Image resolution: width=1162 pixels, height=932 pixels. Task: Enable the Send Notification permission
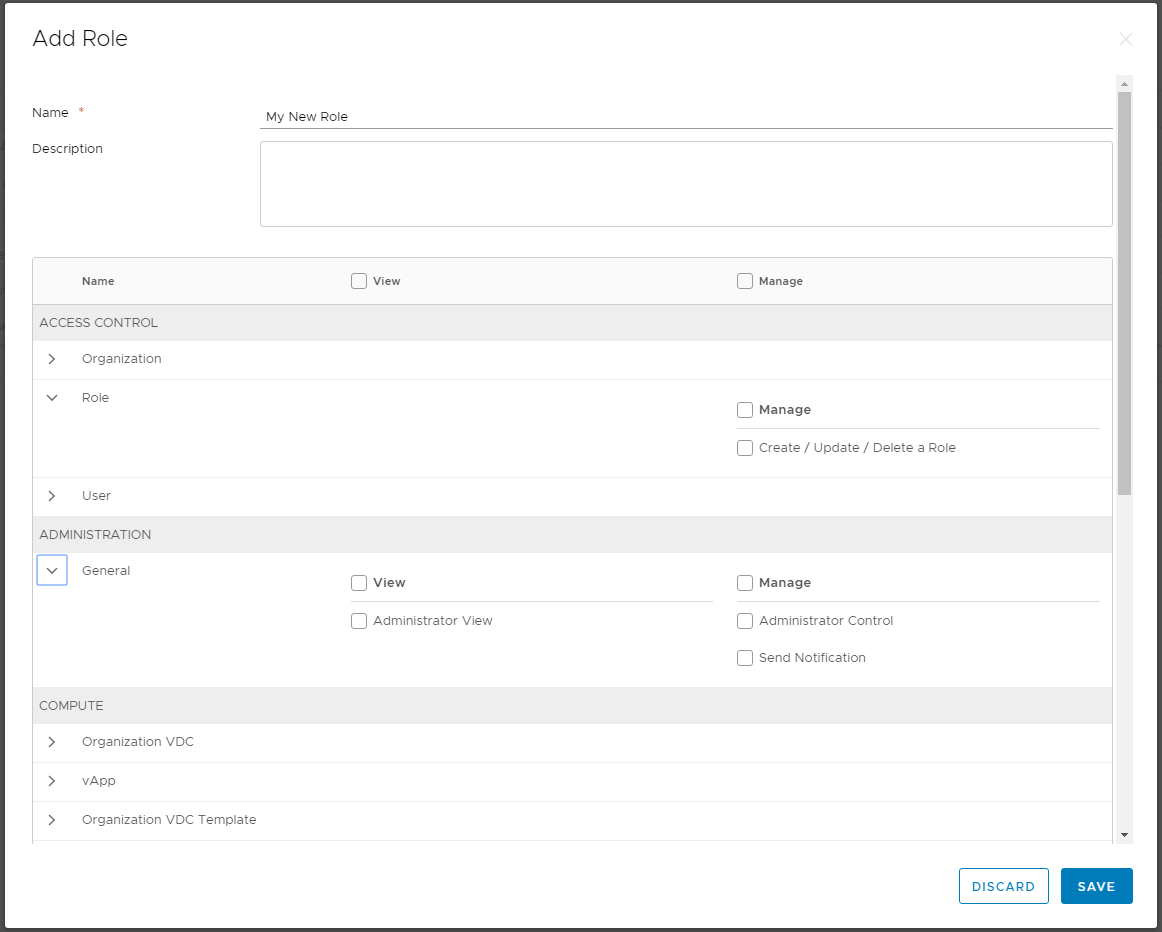pos(745,657)
